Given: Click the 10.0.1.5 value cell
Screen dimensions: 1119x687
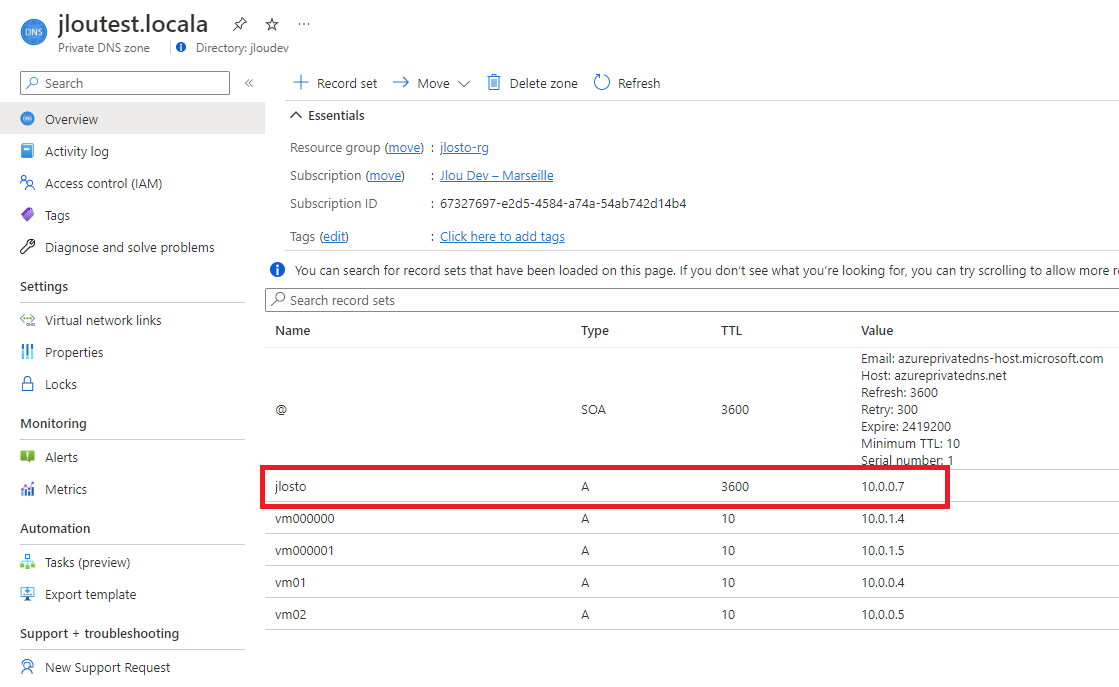Looking at the screenshot, I should (x=883, y=551).
